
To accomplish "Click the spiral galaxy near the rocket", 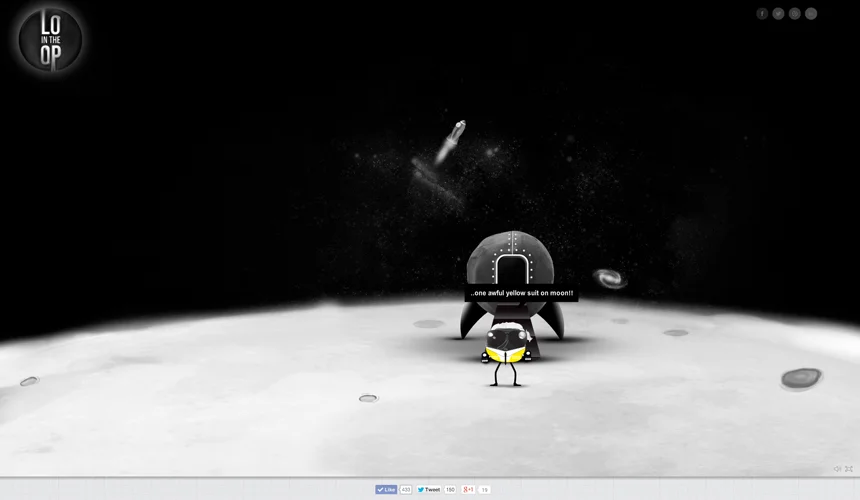I will point(609,279).
